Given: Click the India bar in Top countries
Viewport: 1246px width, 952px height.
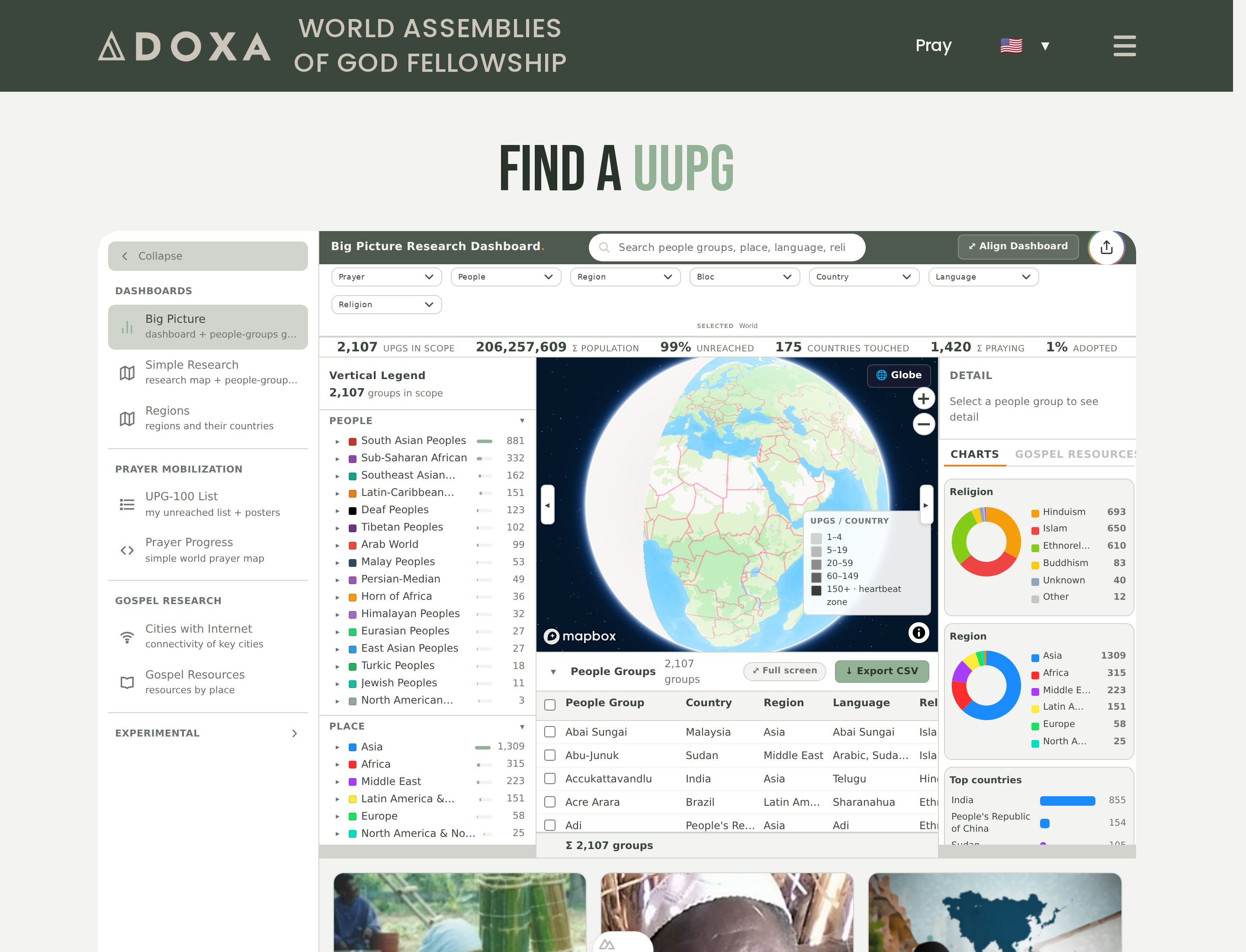Looking at the screenshot, I should 1067,801.
